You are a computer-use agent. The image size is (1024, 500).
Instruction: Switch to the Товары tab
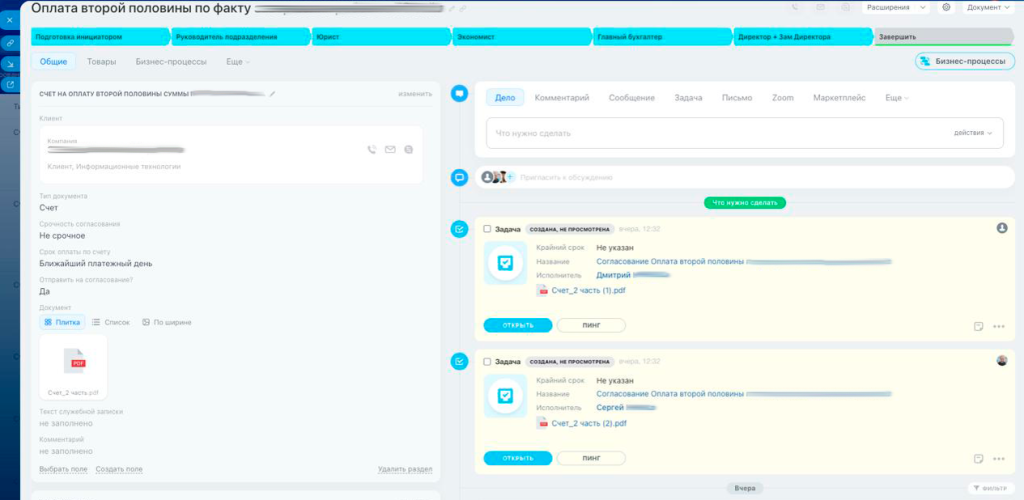point(101,62)
